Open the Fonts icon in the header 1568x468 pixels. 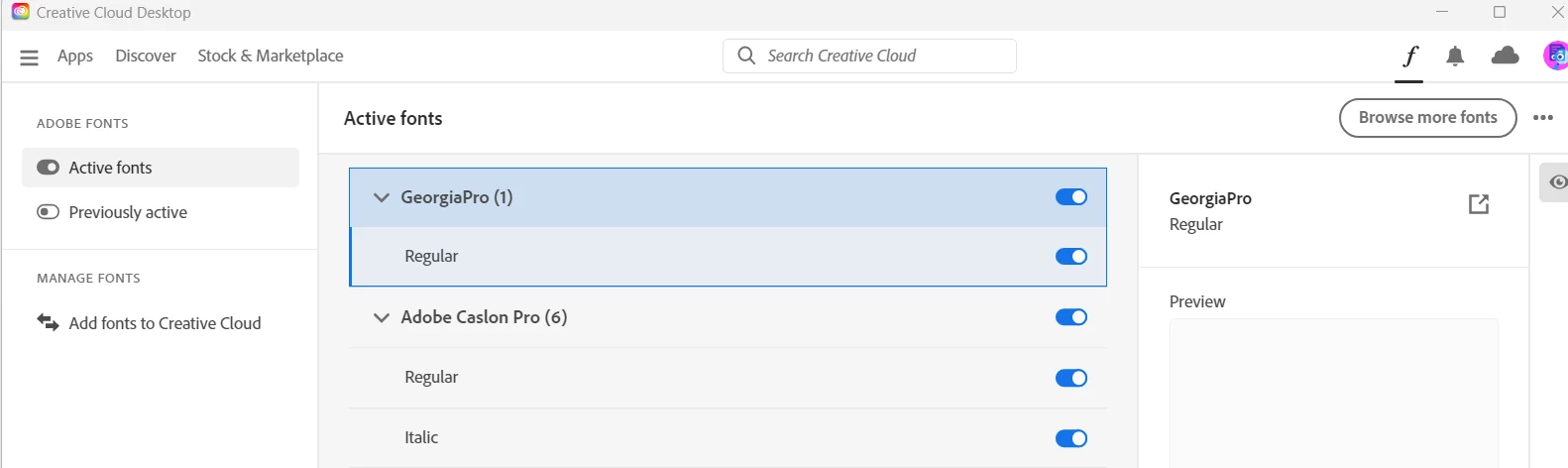pos(1409,57)
